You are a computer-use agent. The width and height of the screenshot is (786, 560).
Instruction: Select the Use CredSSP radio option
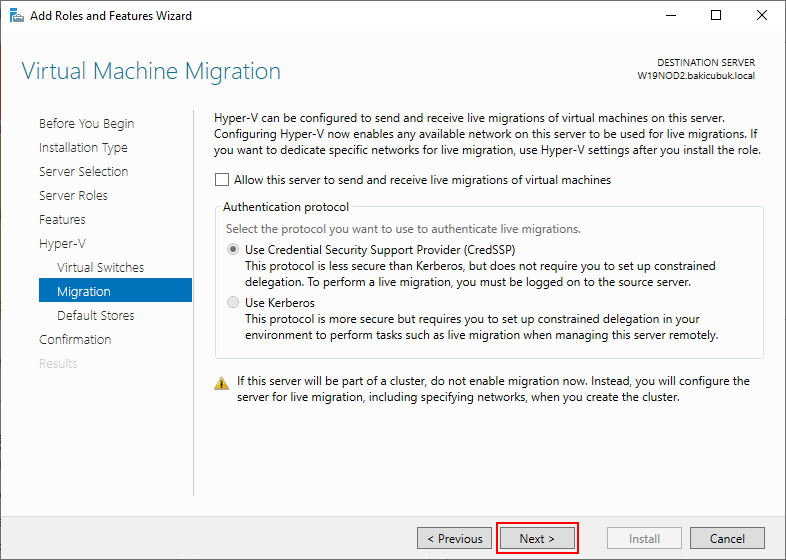[x=233, y=249]
